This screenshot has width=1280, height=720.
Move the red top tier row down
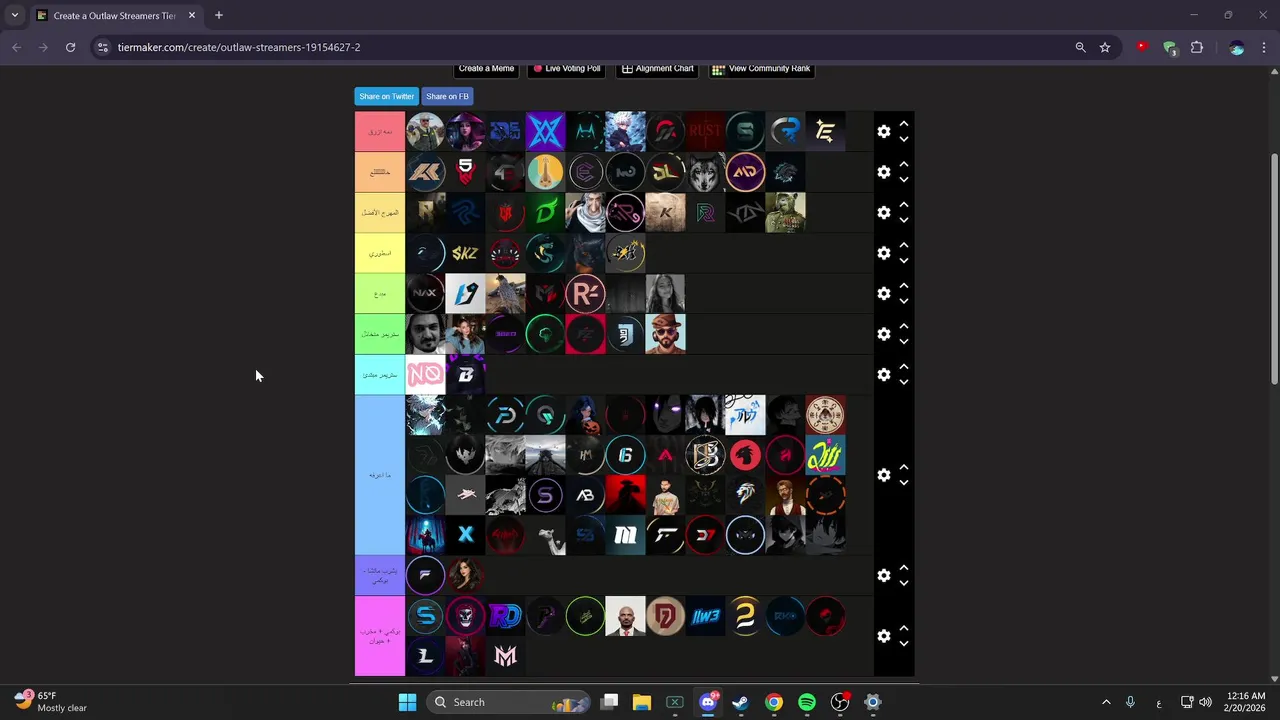(904, 139)
